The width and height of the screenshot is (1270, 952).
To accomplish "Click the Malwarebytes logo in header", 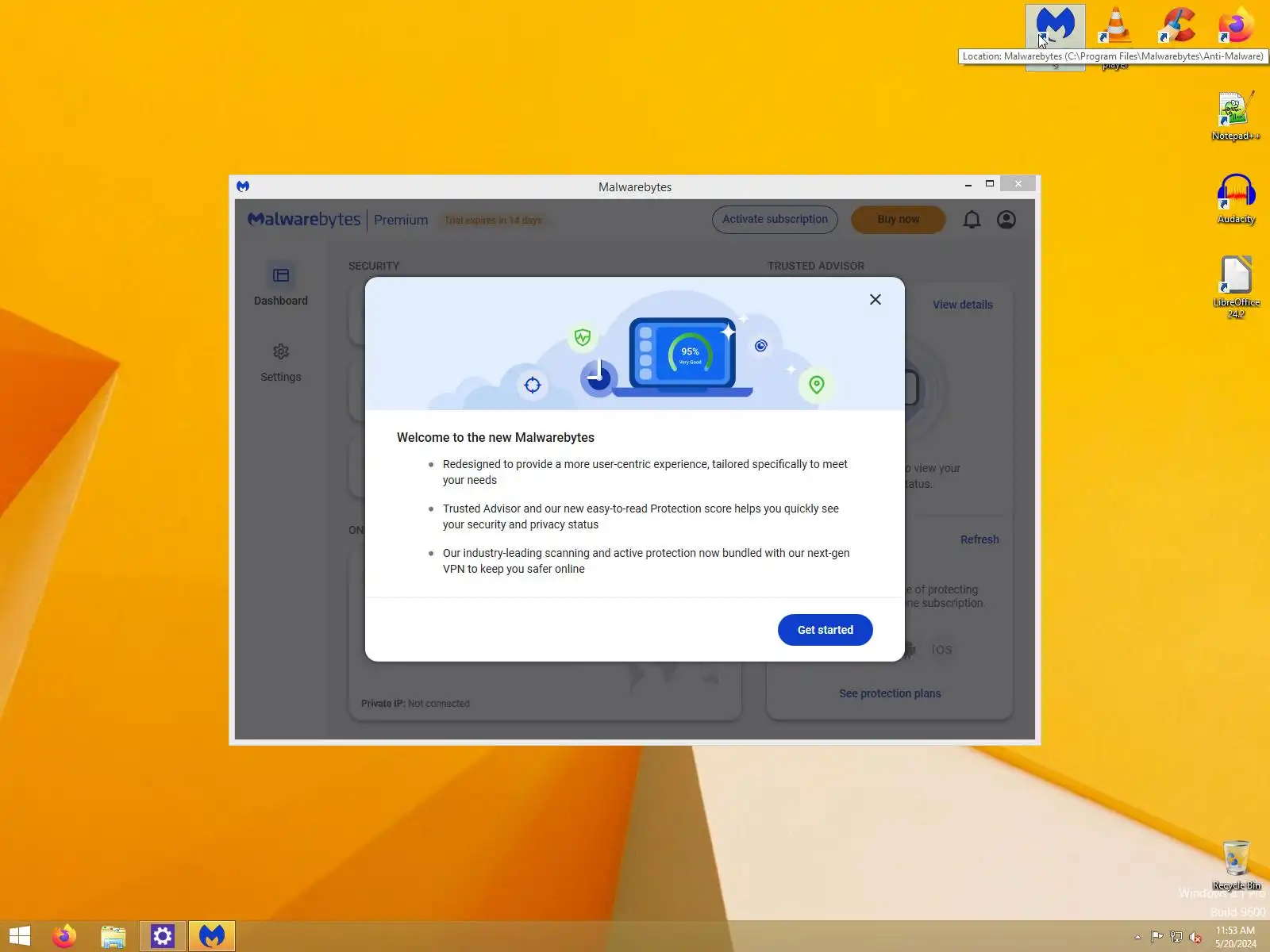I will click(304, 220).
